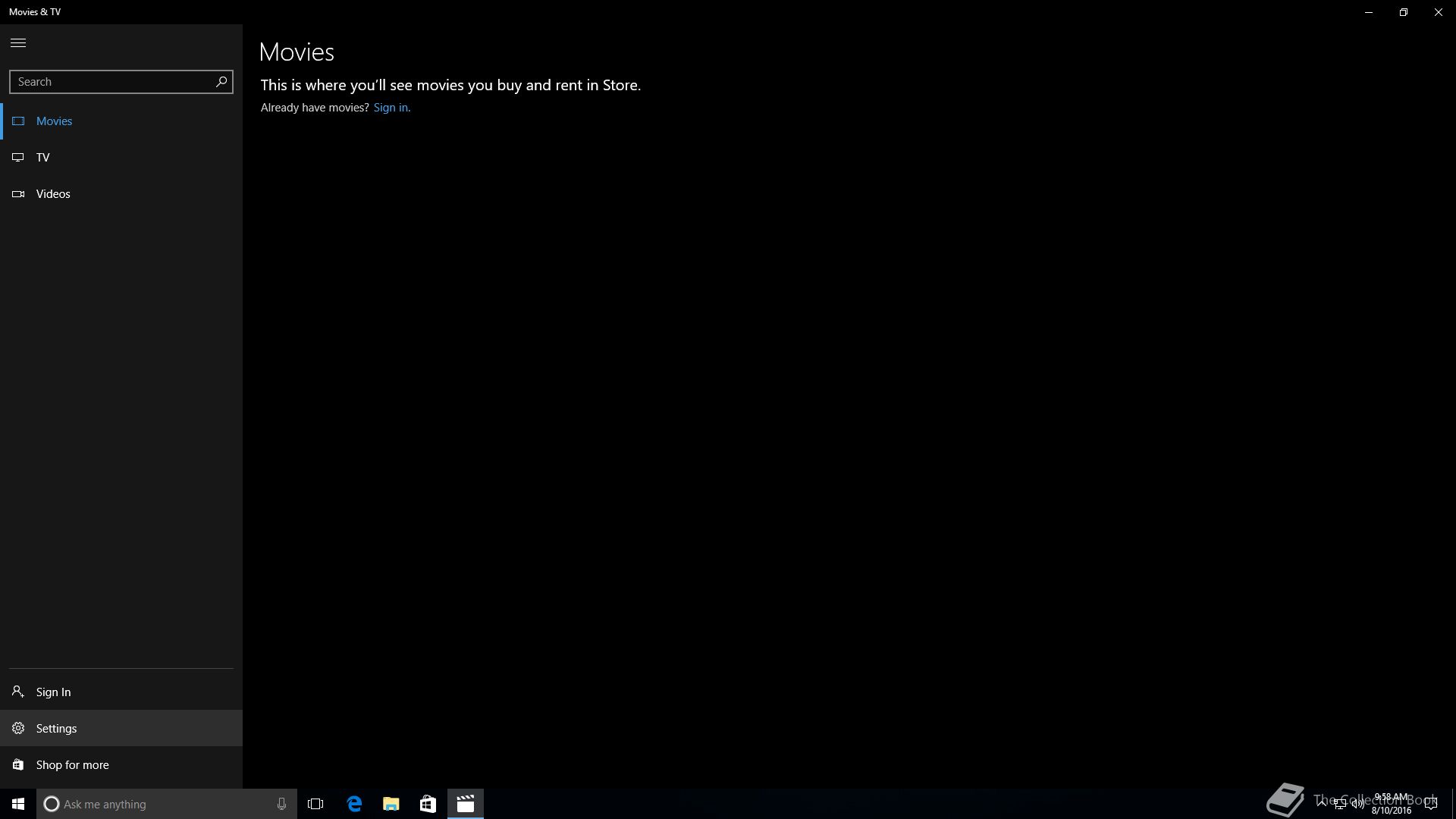Click the shopping bag icon
Screen dimensions: 1456x819
click(x=18, y=764)
